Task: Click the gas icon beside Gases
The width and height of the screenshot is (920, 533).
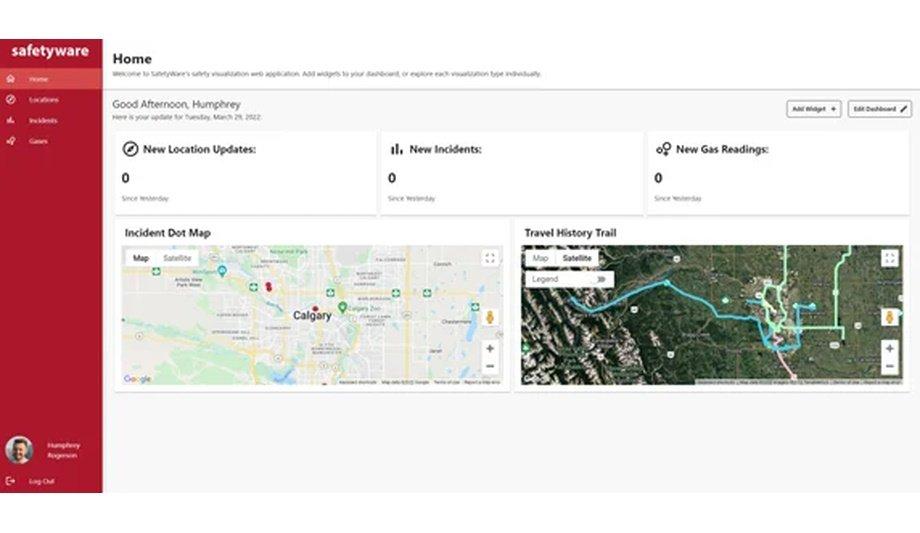Action: (11, 141)
